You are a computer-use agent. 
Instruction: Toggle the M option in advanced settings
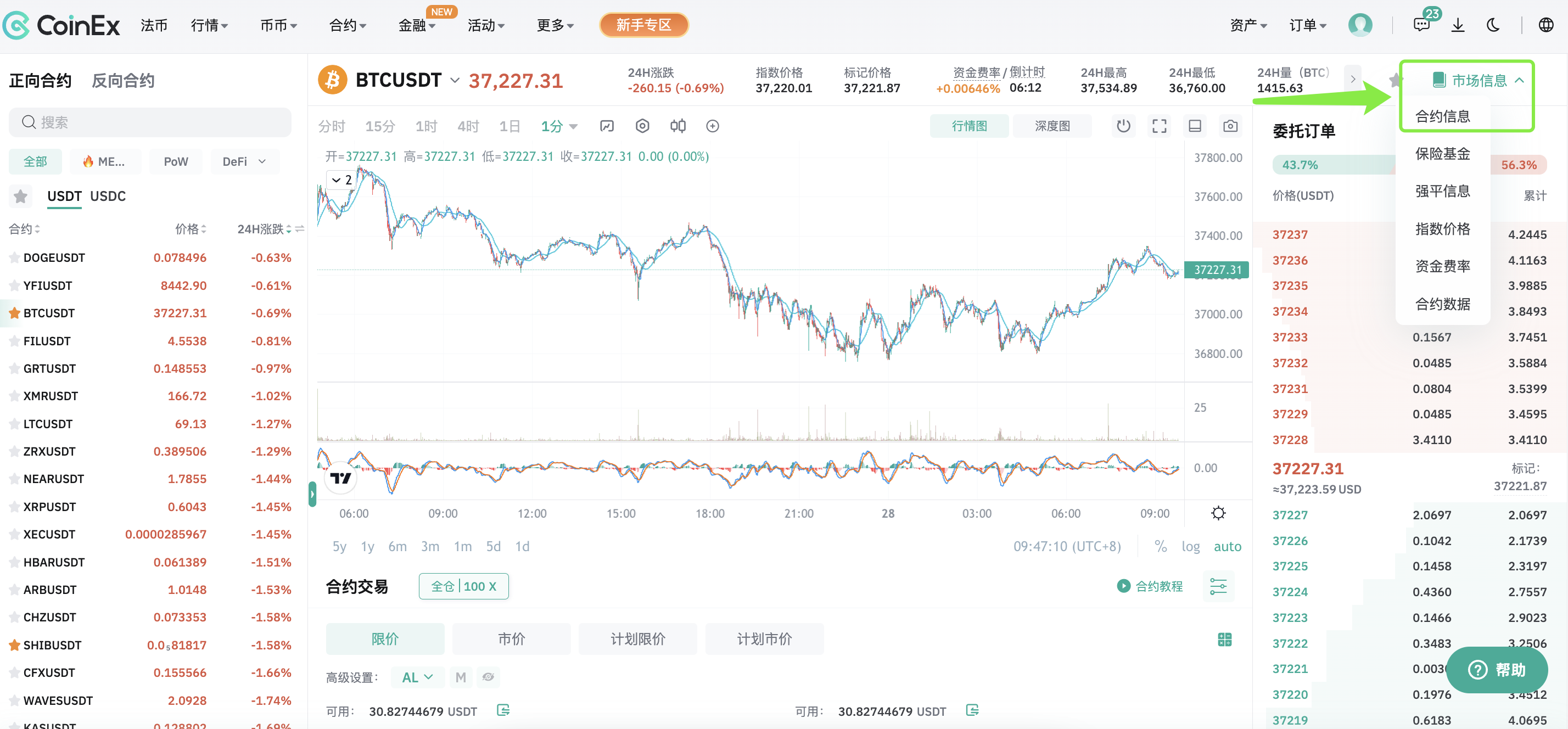tap(461, 677)
